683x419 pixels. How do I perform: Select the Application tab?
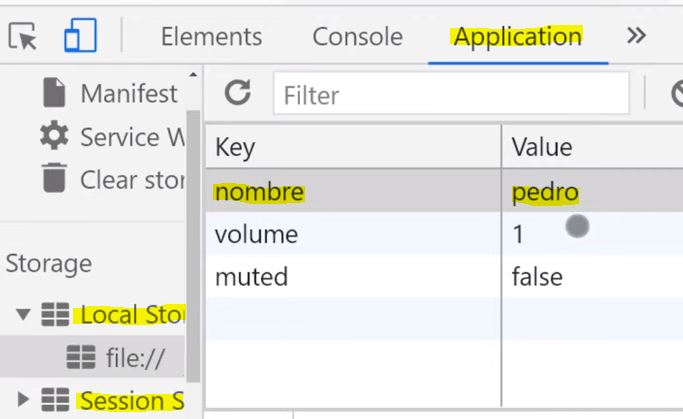(517, 37)
